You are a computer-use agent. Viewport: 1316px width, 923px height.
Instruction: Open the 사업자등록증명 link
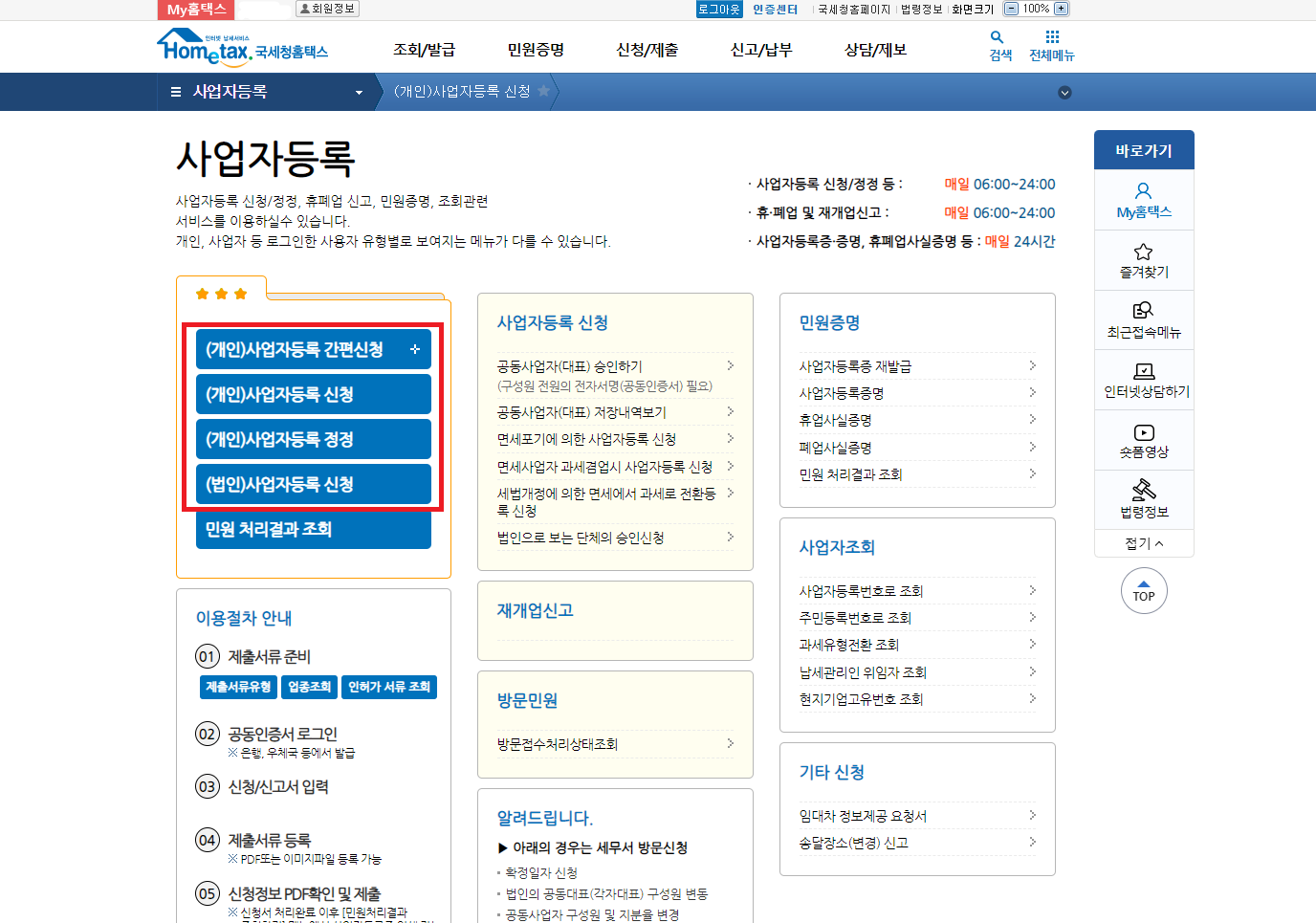point(842,393)
